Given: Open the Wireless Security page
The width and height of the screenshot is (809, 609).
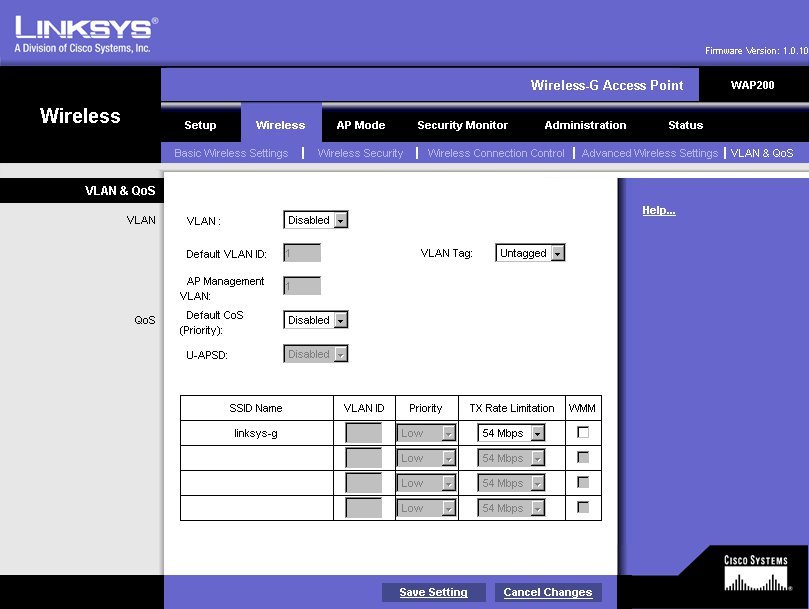Looking at the screenshot, I should [x=360, y=153].
